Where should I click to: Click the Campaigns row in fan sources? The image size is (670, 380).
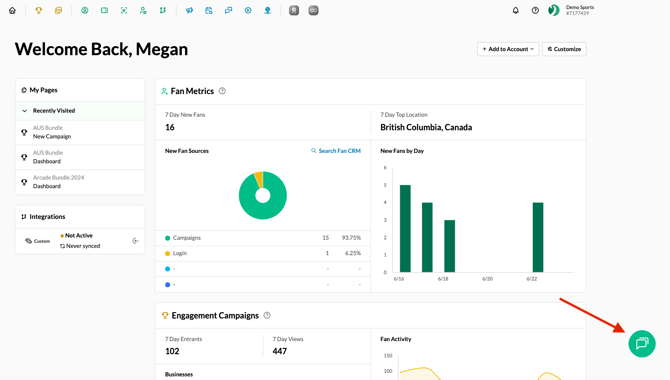pos(263,238)
